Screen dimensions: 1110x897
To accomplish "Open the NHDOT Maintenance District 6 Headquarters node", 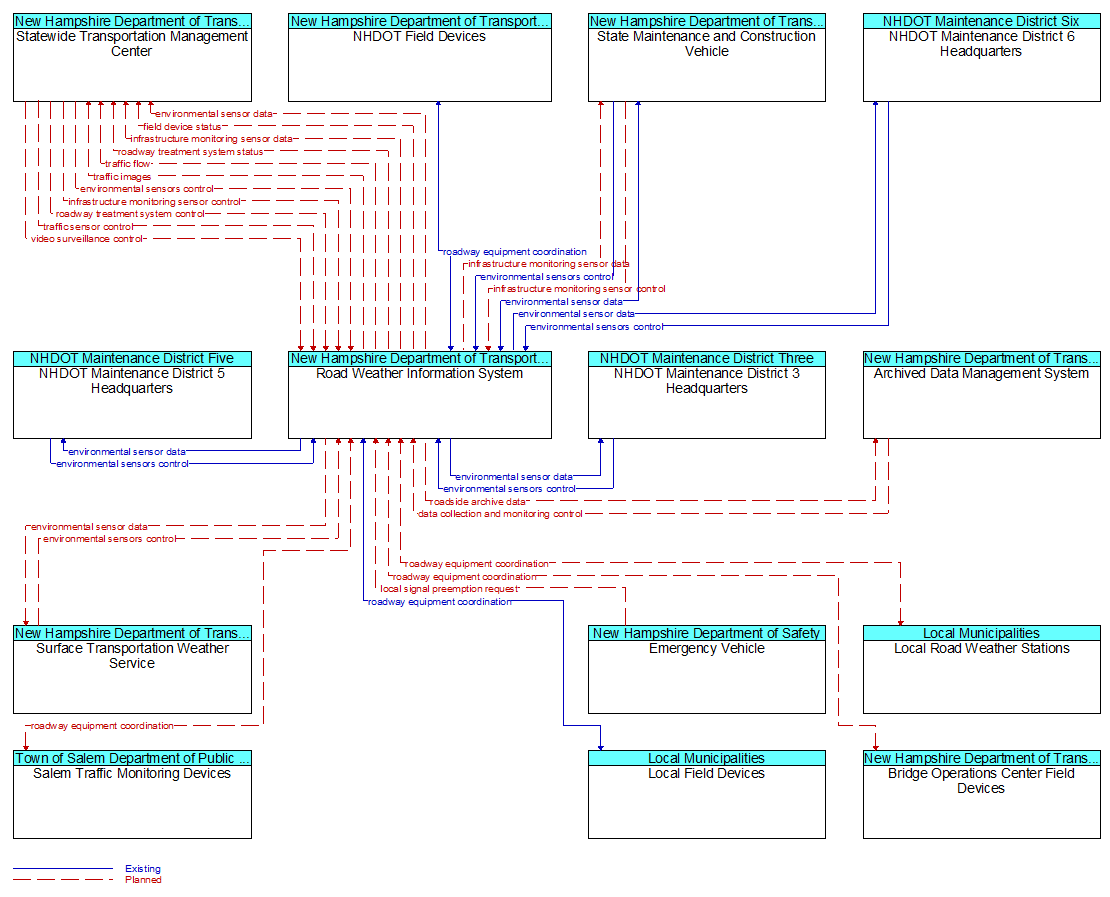I will 981,57.
